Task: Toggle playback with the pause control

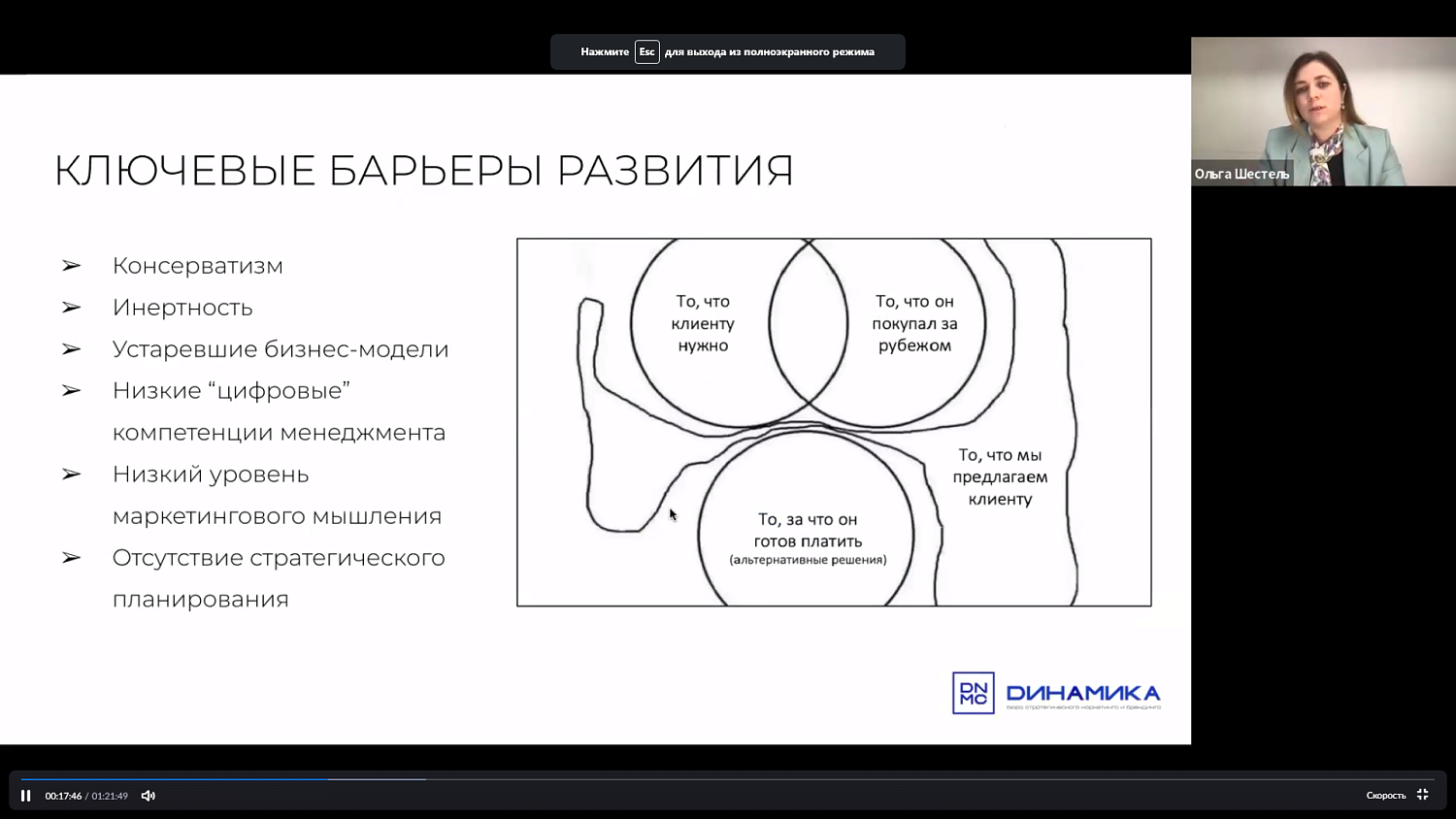Action: (24, 795)
